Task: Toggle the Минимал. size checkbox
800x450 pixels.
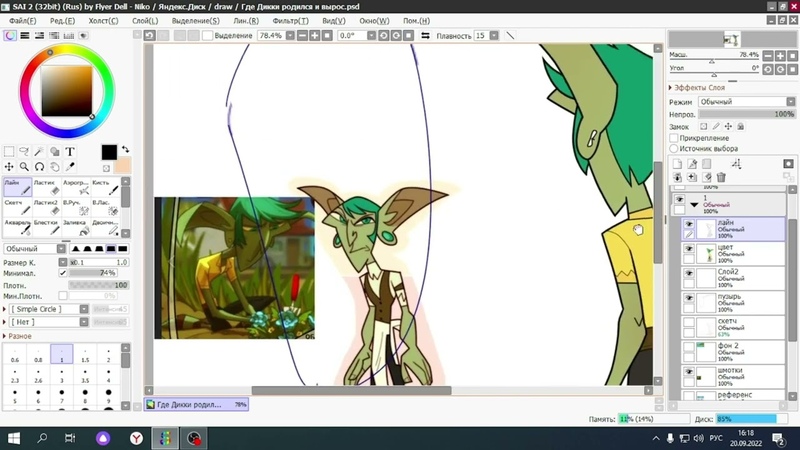Action: tap(63, 273)
